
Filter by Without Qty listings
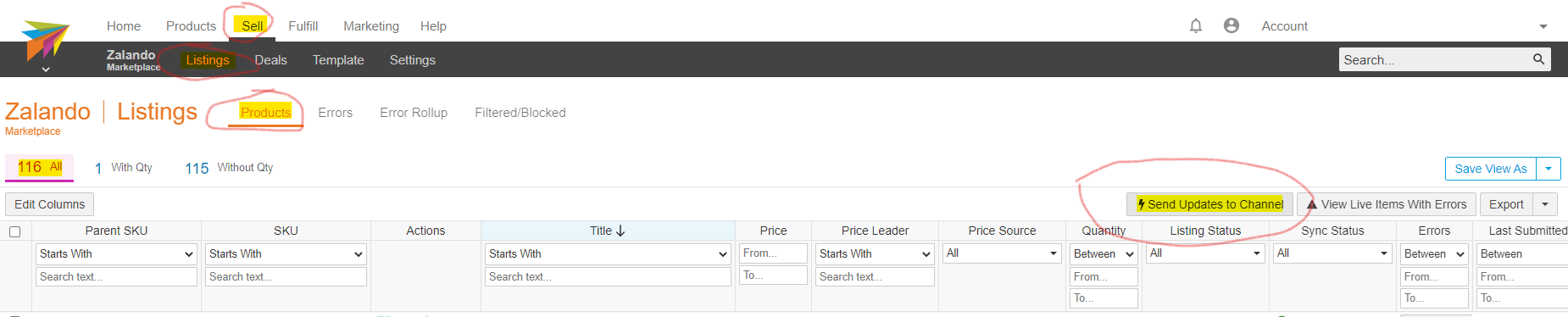coord(229,168)
